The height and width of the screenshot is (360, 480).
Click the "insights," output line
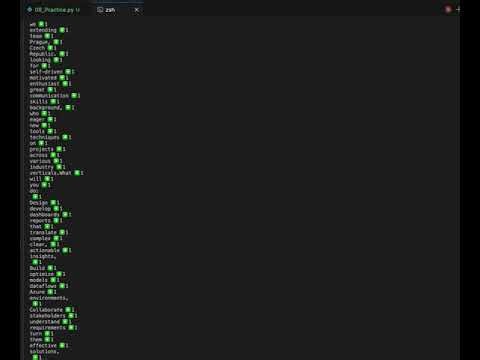(43, 256)
